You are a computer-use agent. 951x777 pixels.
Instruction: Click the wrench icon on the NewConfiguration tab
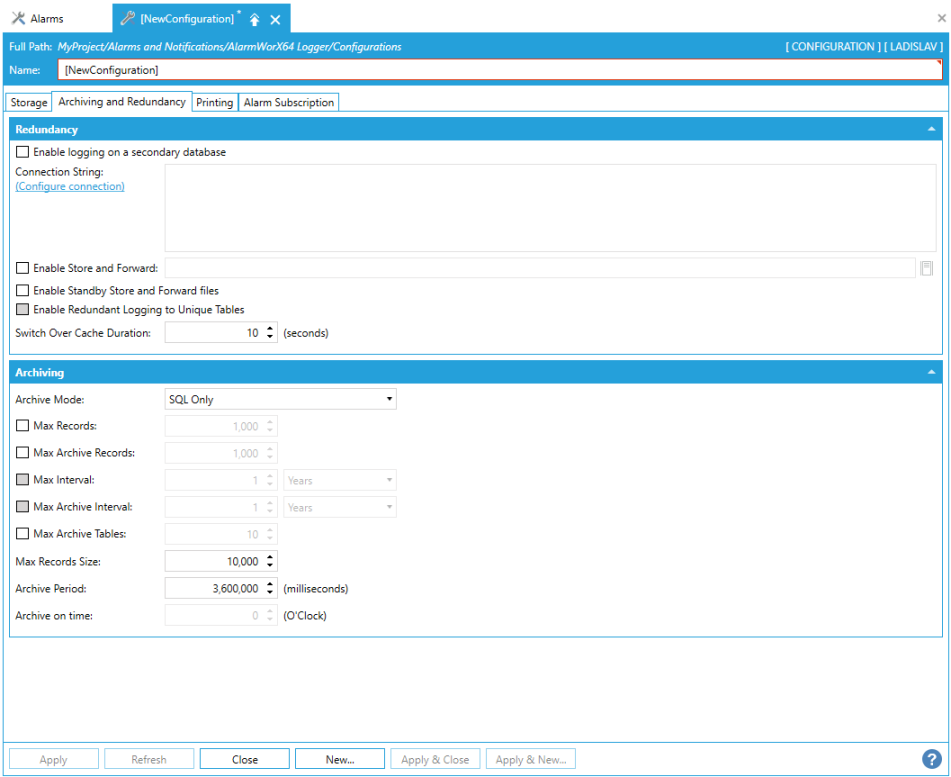pyautogui.click(x=128, y=19)
